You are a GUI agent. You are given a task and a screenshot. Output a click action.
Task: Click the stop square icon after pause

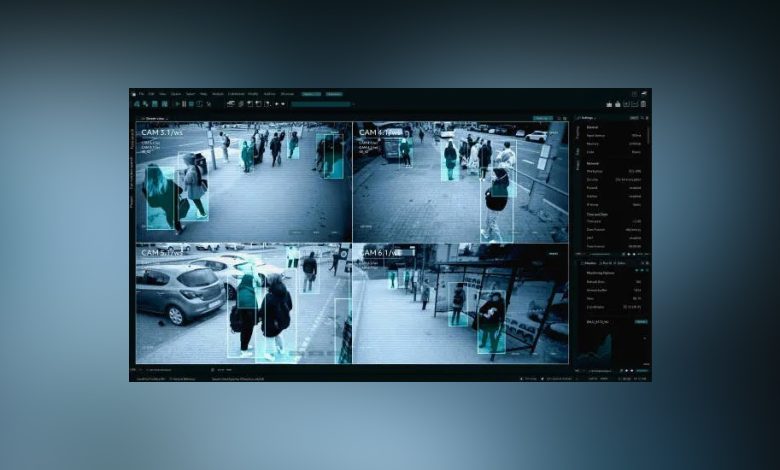click(x=191, y=104)
